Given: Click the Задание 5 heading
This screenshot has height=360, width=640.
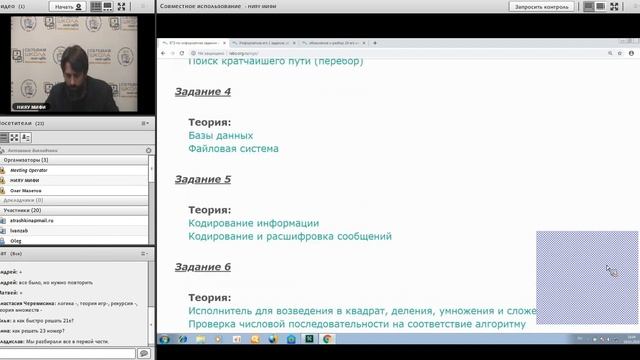Looking at the screenshot, I should tap(203, 179).
